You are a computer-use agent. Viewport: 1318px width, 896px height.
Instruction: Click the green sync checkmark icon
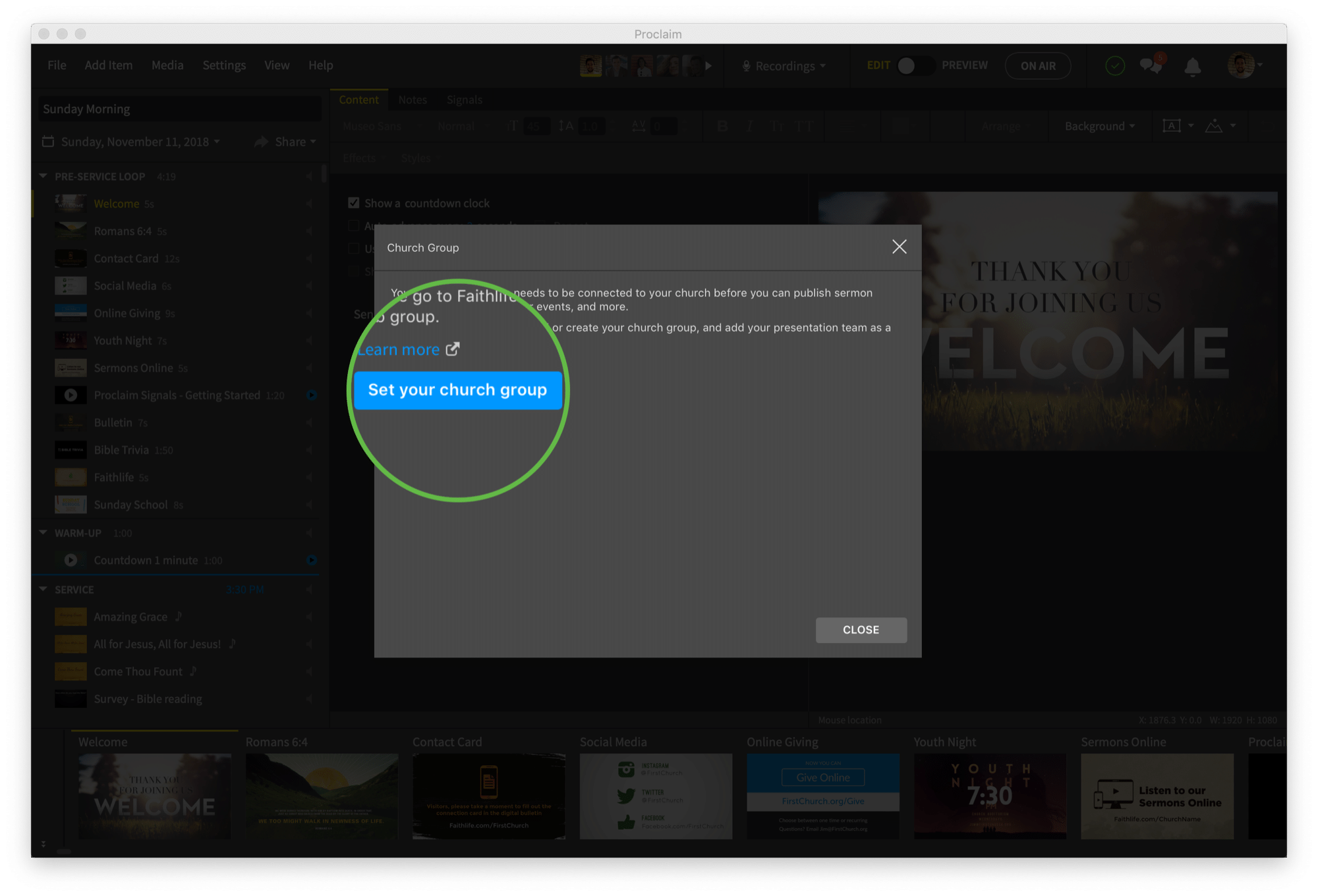(x=1114, y=66)
